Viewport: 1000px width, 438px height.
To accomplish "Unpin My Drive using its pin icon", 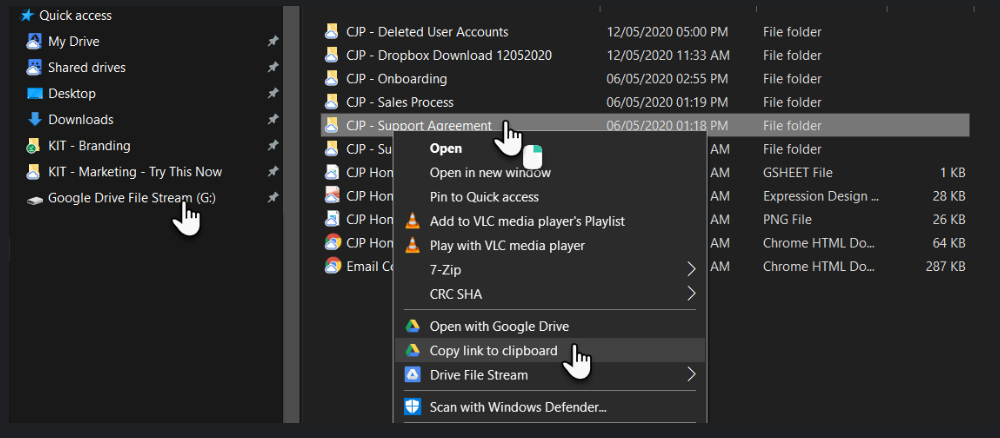I will (x=273, y=41).
